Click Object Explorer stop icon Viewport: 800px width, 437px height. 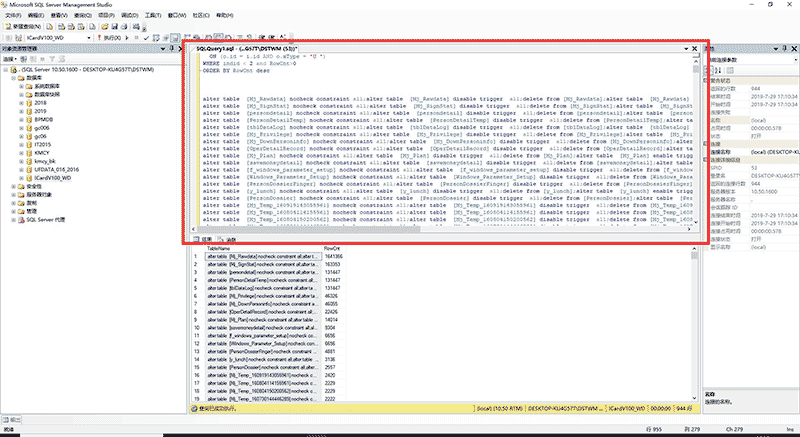[42, 59]
